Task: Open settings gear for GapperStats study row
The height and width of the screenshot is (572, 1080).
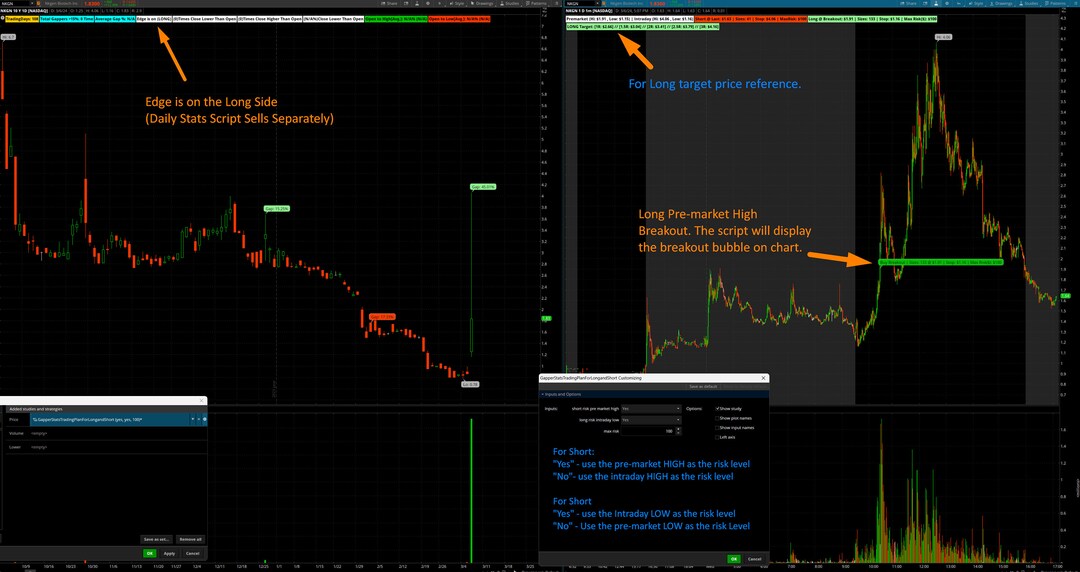Action: click(x=205, y=419)
